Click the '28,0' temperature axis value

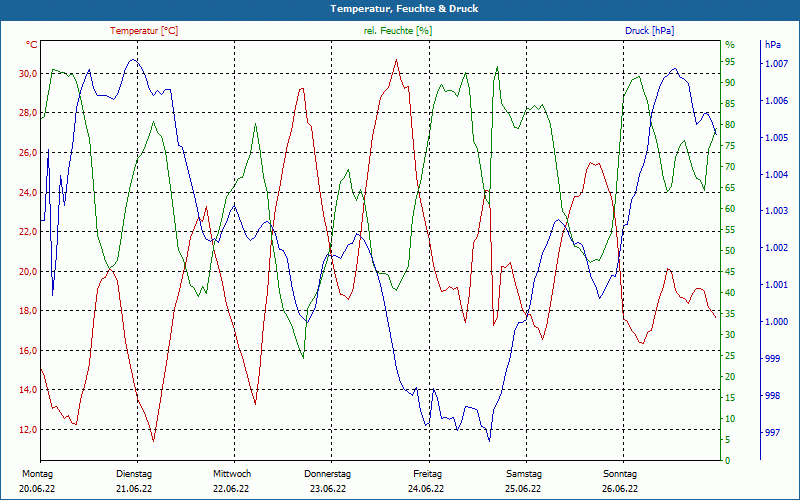coord(28,113)
